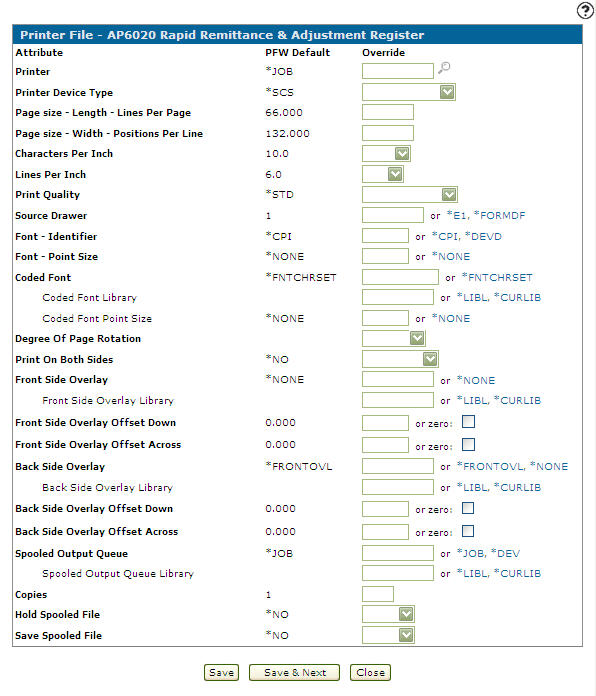
Task: Tick the Back Side Overlay Offset Down zero checkbox
Action: [468, 508]
